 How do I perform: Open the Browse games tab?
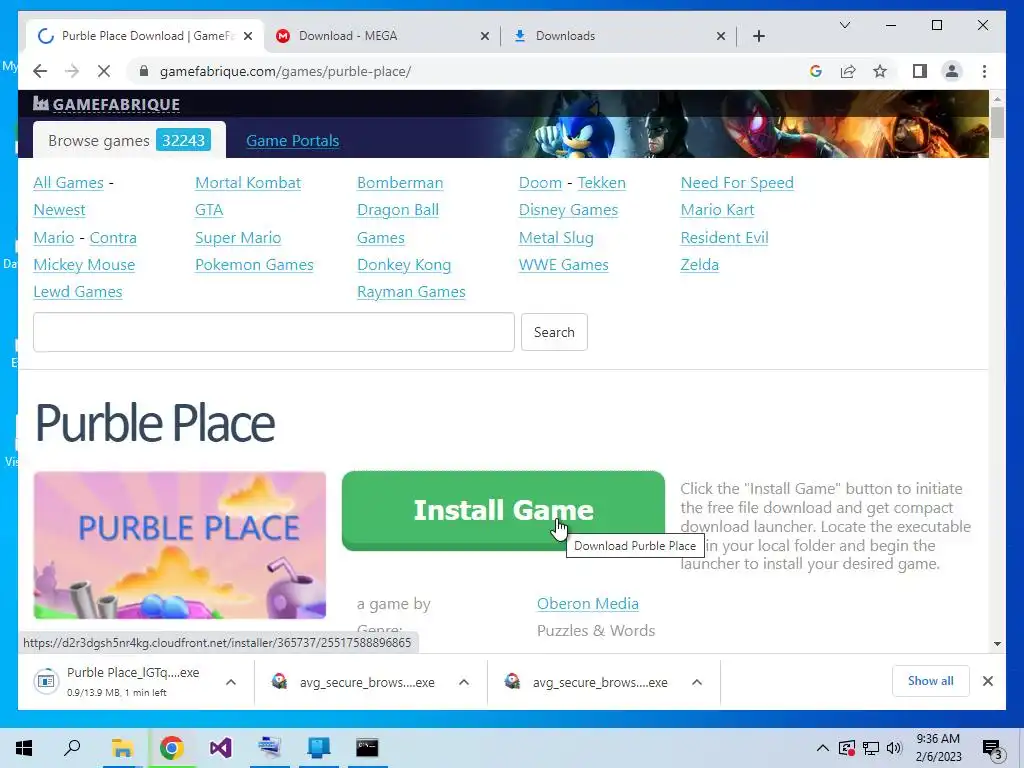point(129,140)
